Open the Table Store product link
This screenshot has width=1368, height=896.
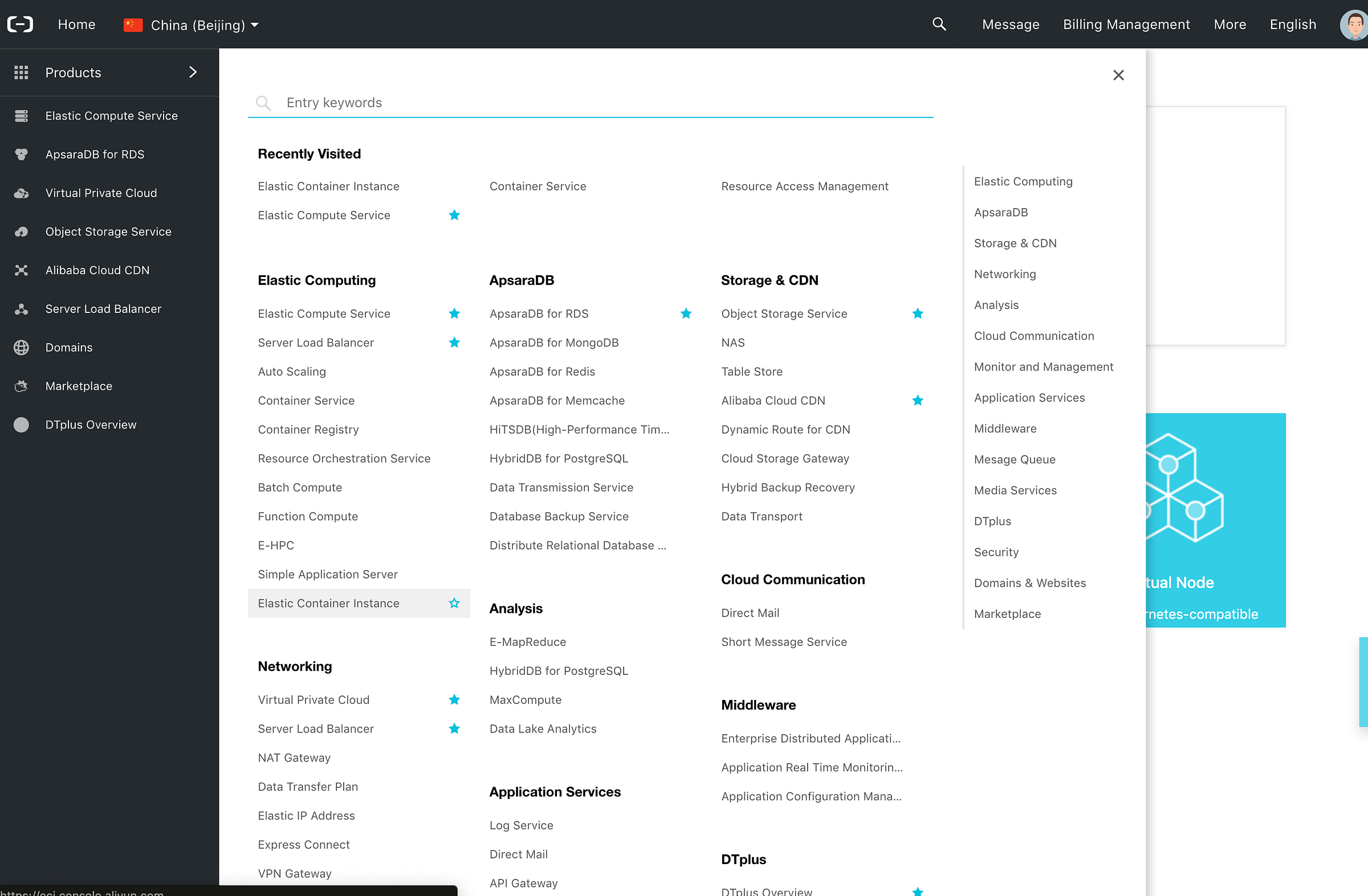coord(751,372)
